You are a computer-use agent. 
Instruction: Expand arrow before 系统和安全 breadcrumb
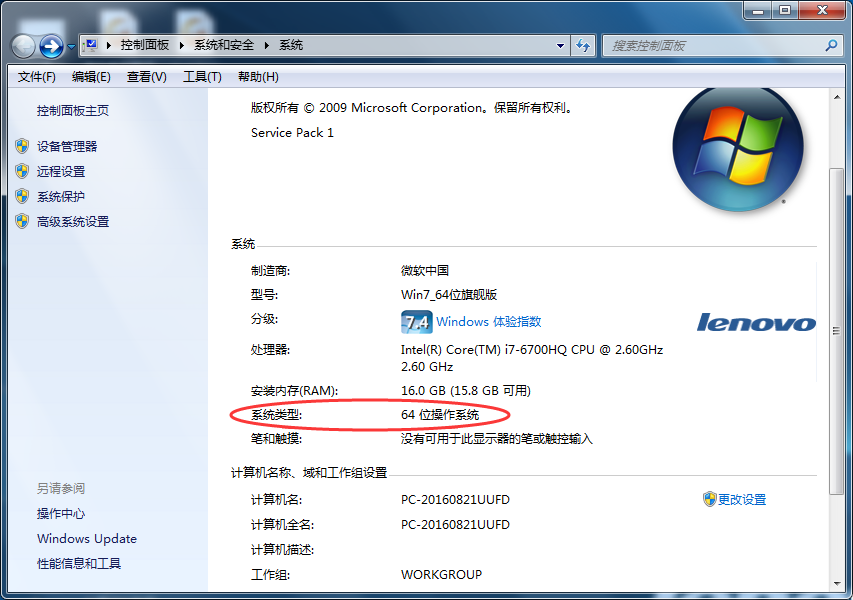(x=182, y=45)
